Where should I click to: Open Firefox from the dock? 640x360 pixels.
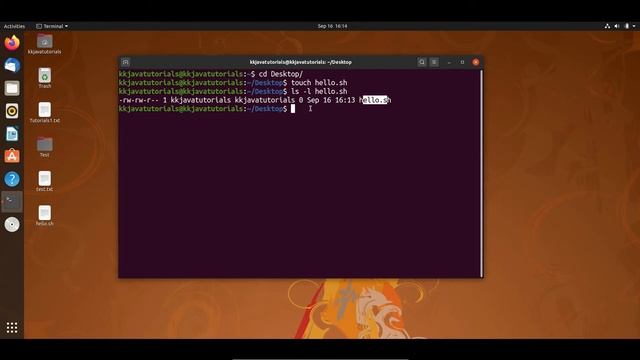12,42
